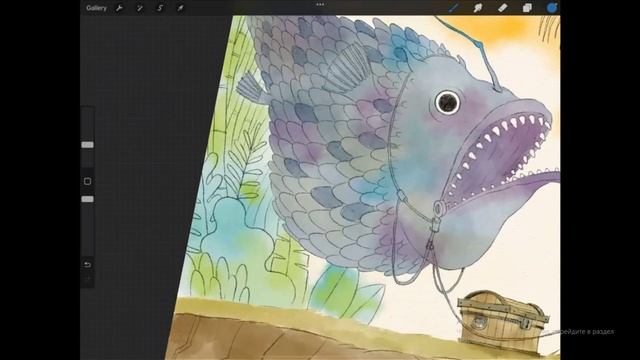Open the Adjustments magic wand menu
640x360 pixels.
pos(140,8)
